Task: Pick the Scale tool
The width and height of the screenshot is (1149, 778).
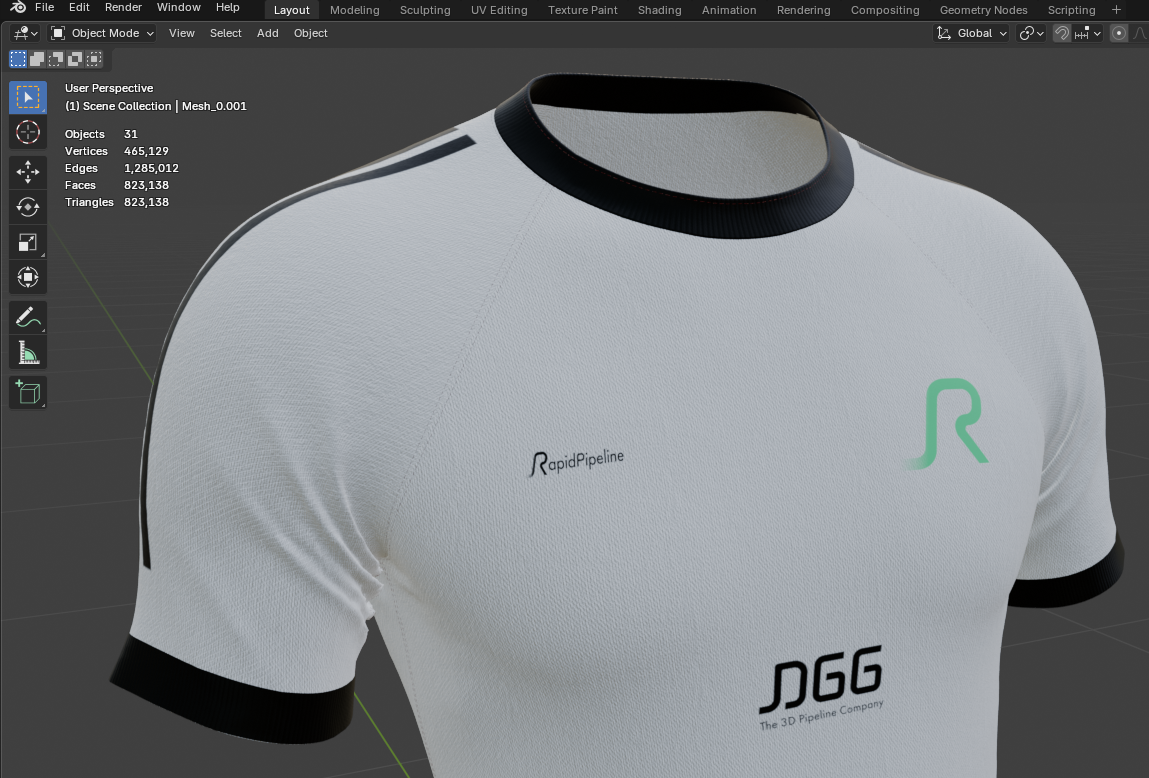Action: 27,242
